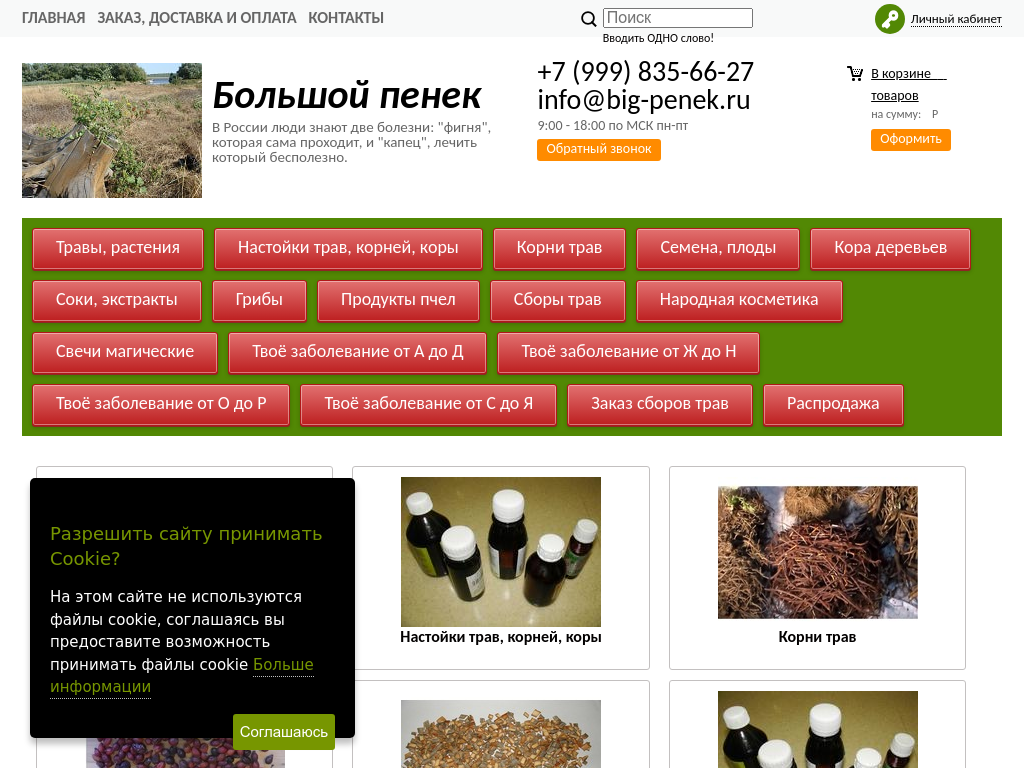Accept cookies with the Соглашаюсь button
1024x768 pixels.
point(284,732)
